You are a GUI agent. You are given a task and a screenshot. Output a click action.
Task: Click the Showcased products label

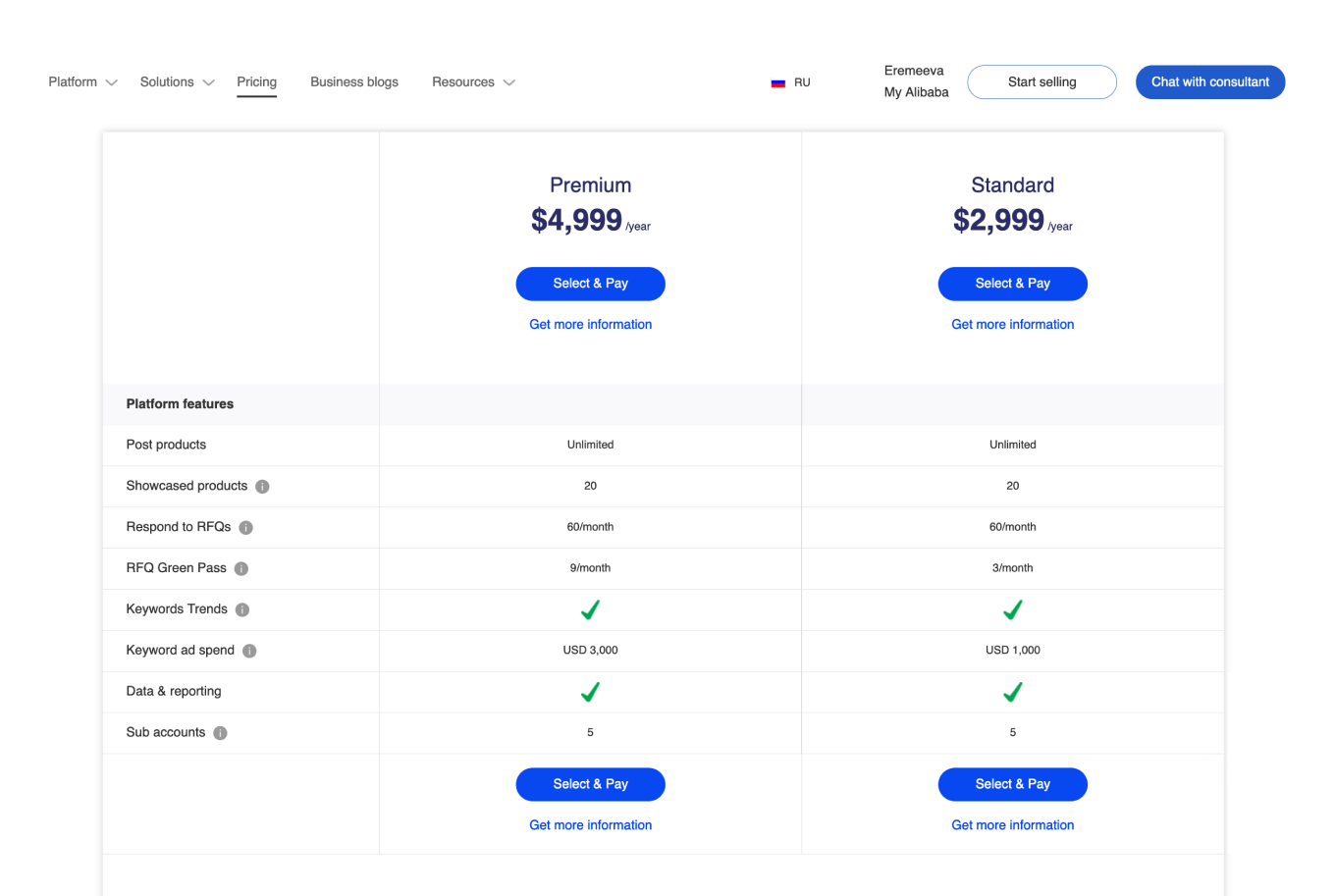pos(187,486)
